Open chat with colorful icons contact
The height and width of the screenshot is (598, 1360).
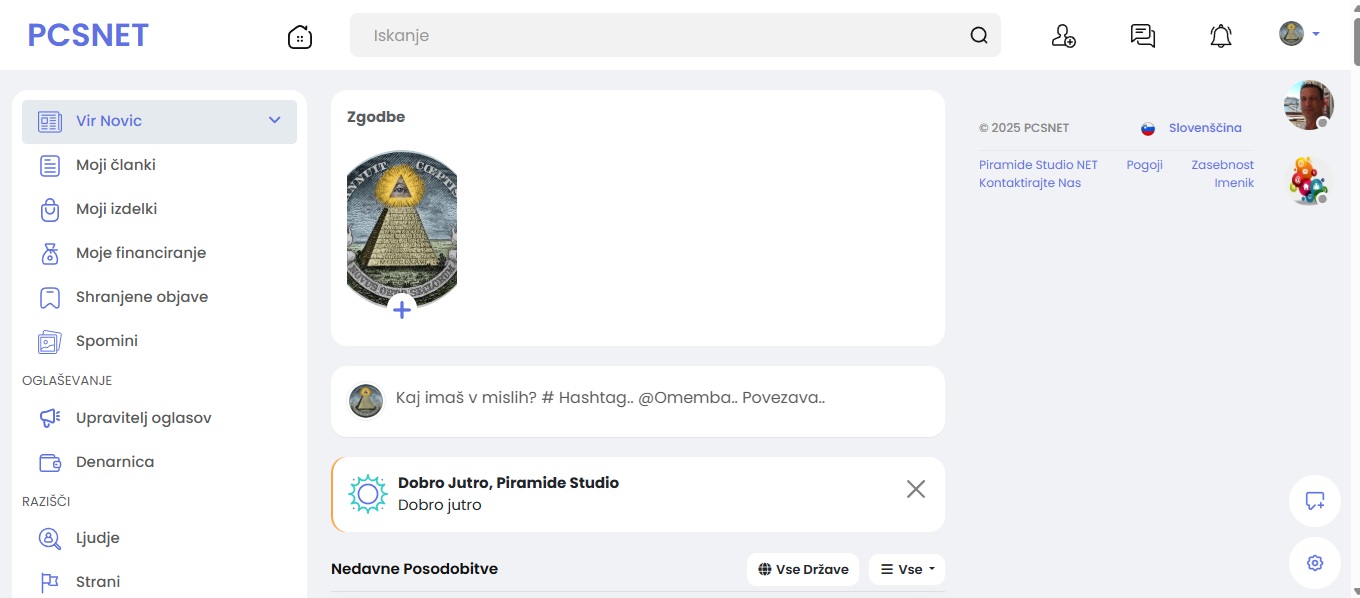click(1308, 181)
